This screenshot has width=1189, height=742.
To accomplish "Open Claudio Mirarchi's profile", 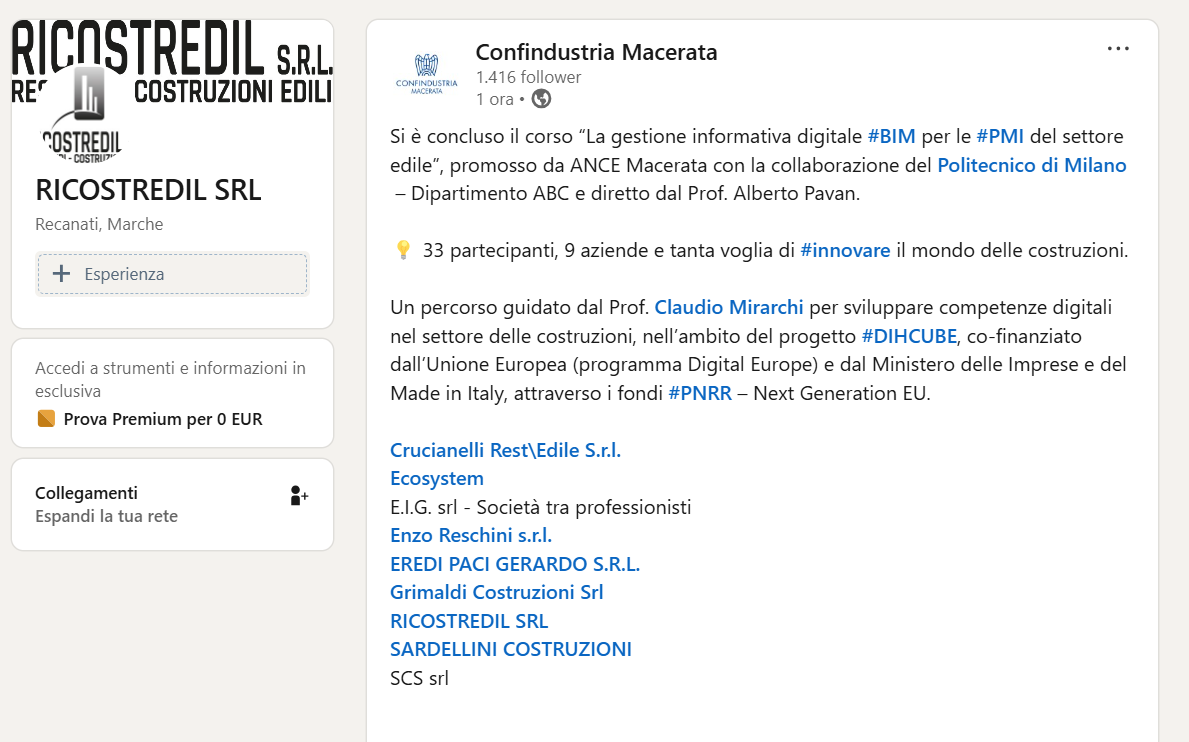I will pyautogui.click(x=728, y=307).
